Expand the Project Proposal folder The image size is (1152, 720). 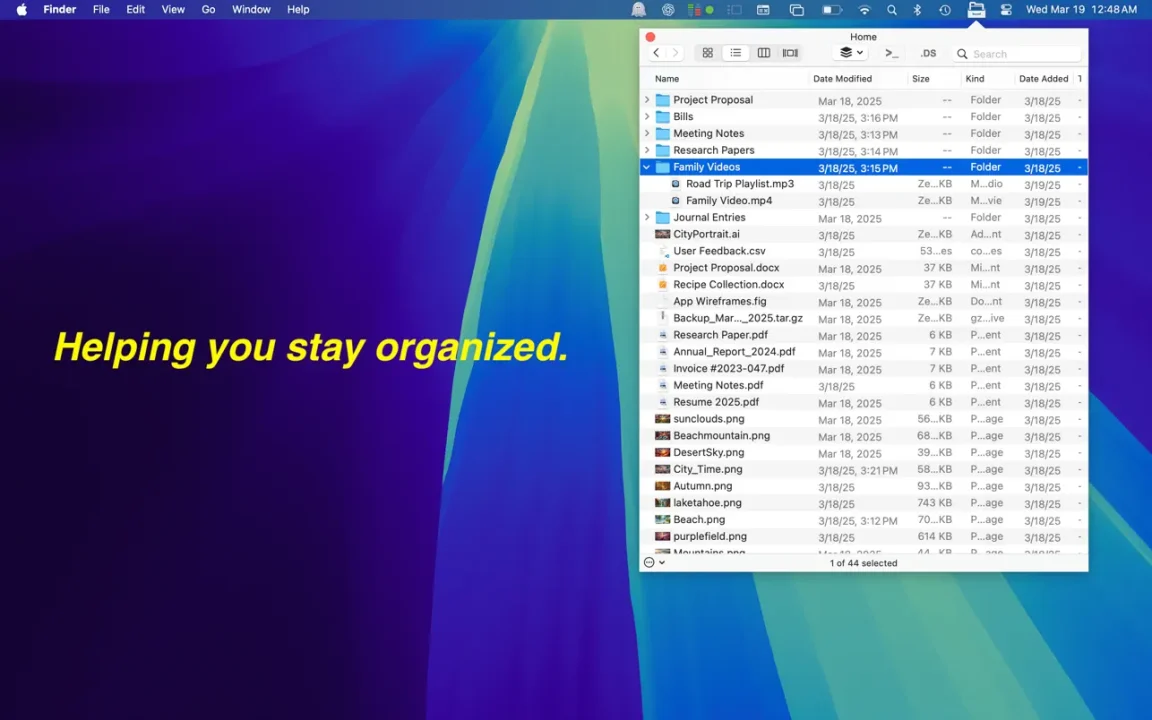tap(647, 100)
